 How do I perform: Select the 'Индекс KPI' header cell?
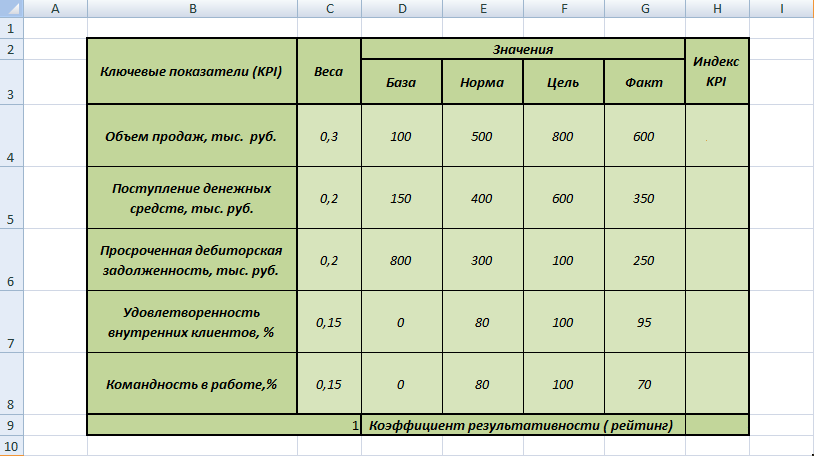pos(716,71)
